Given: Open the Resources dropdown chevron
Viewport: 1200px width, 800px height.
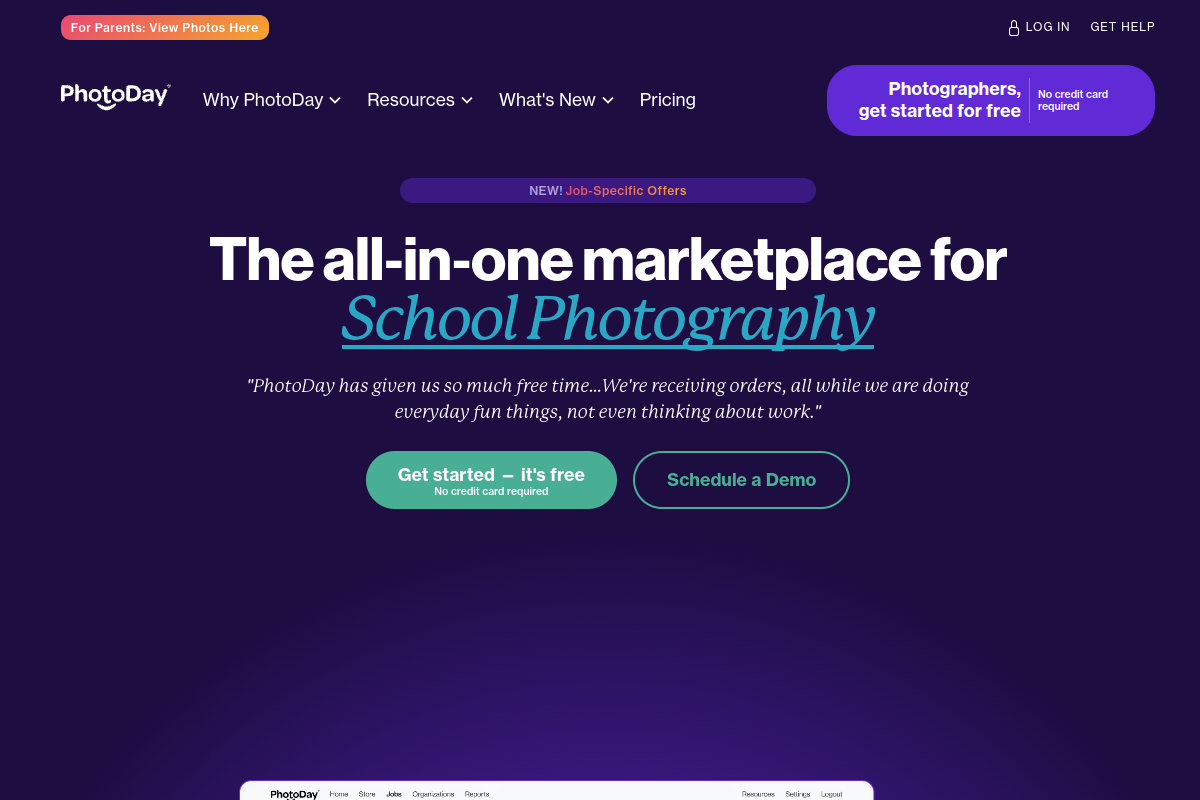Looking at the screenshot, I should tap(467, 100).
